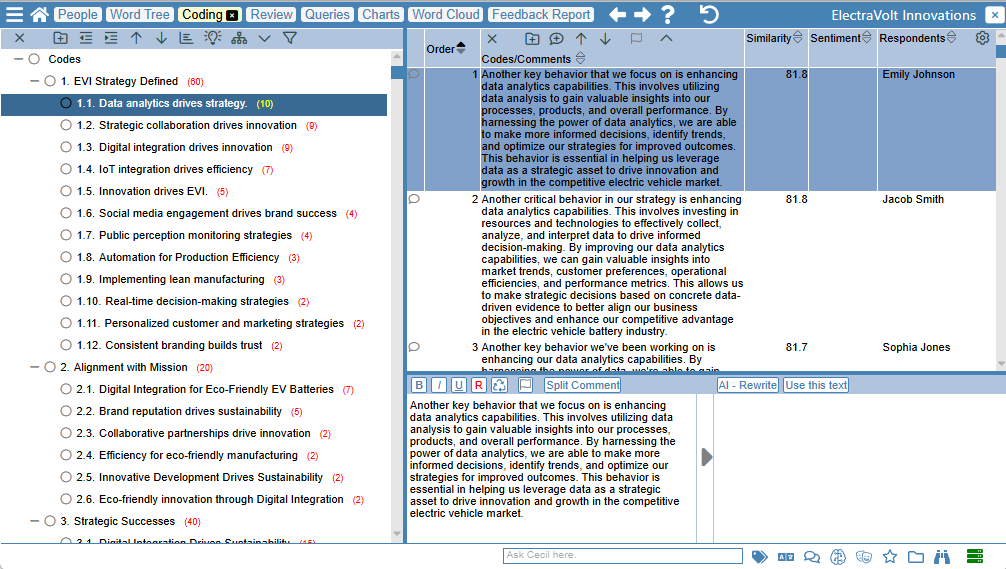This screenshot has width=1006, height=569.
Task: Select radio for Implementing lean manufacturing
Action: pyautogui.click(x=66, y=279)
